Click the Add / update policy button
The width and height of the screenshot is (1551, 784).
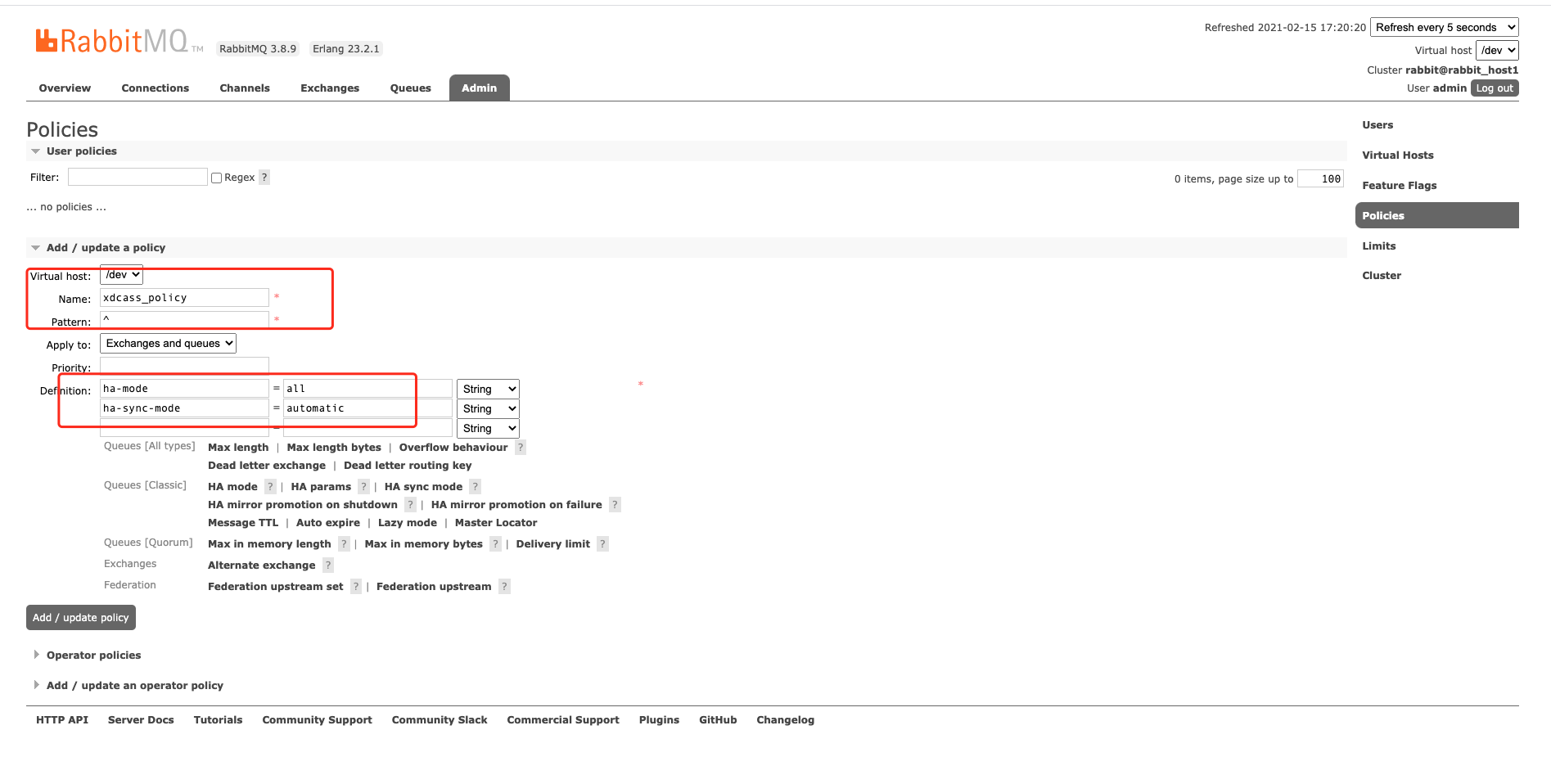(x=81, y=618)
